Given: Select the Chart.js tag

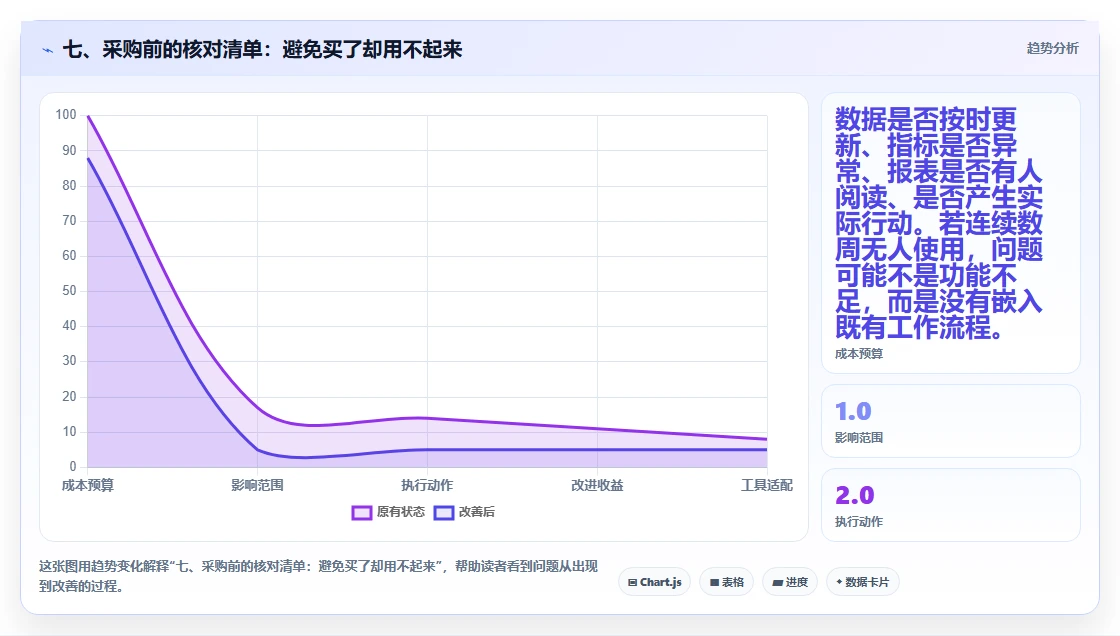Looking at the screenshot, I should click(x=654, y=582).
